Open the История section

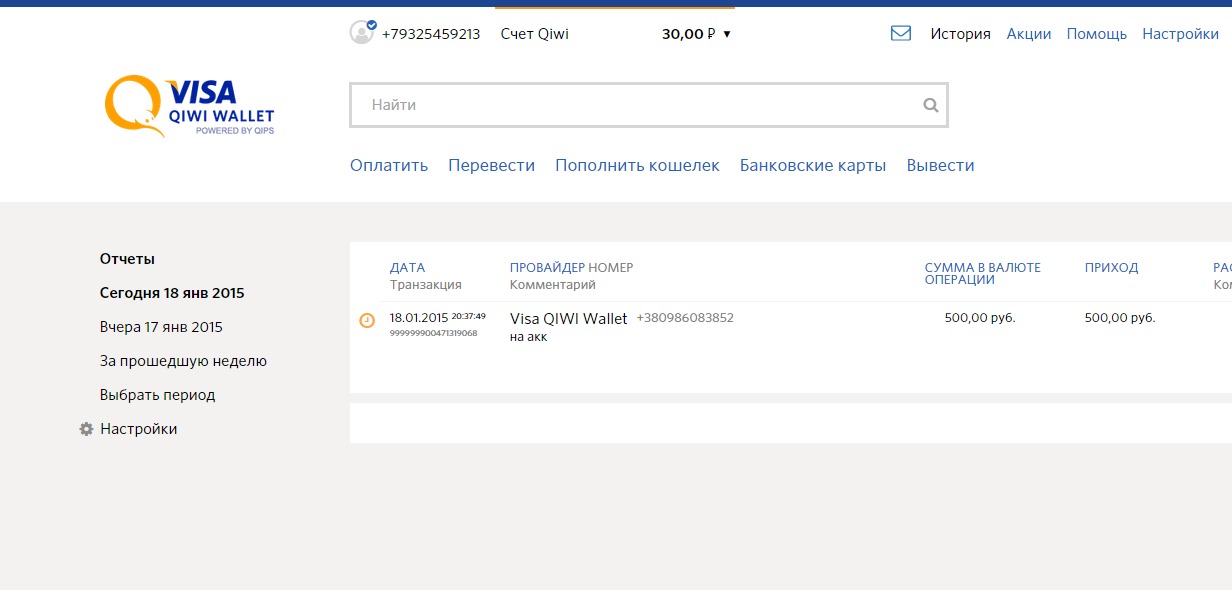[960, 34]
